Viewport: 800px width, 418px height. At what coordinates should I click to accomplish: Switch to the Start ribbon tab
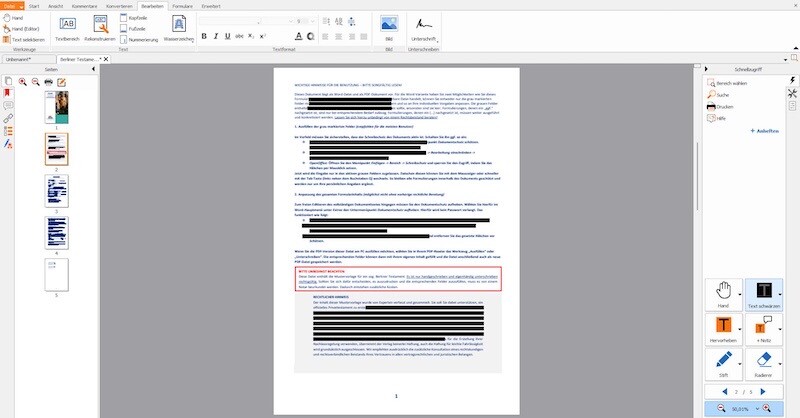(34, 6)
